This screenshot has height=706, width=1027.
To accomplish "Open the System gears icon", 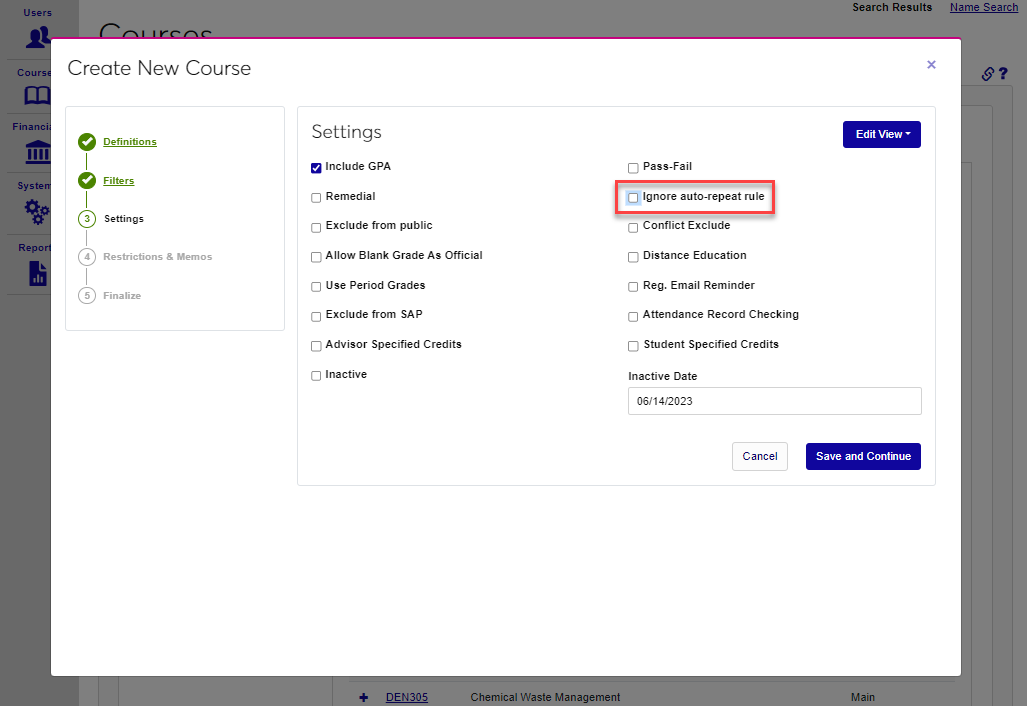I will click(x=37, y=211).
